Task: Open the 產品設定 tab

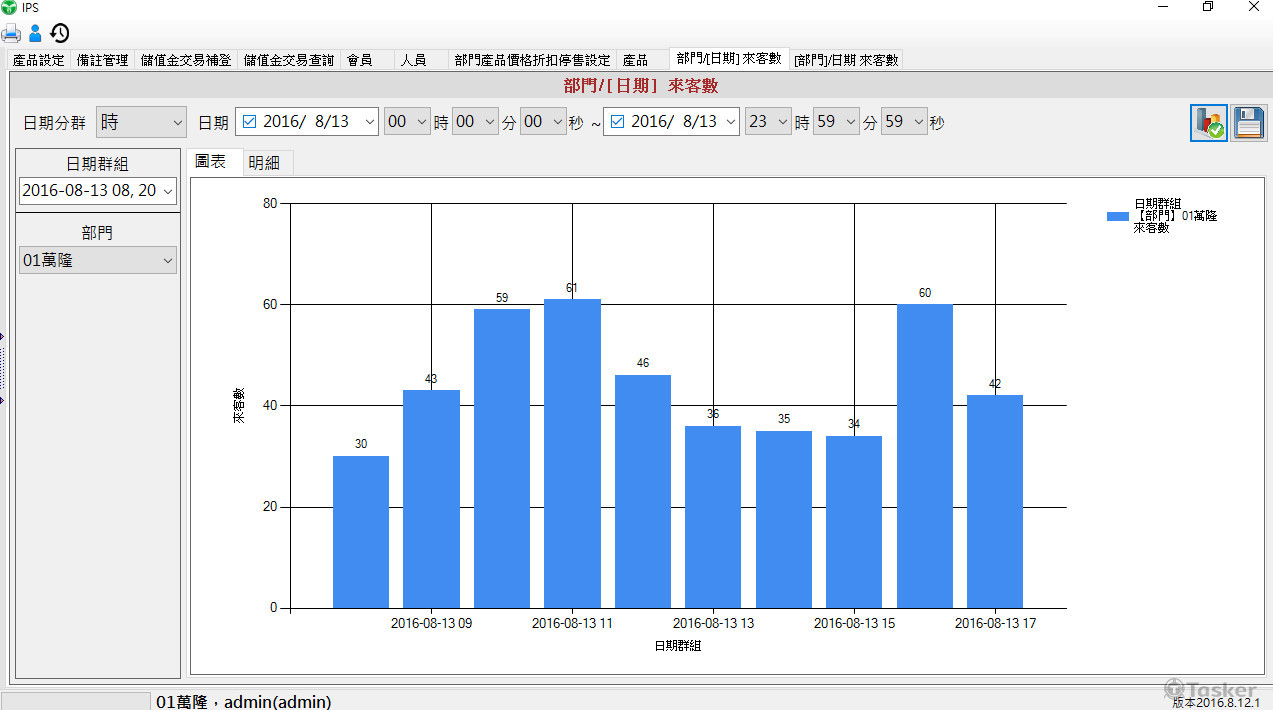Action: point(38,60)
